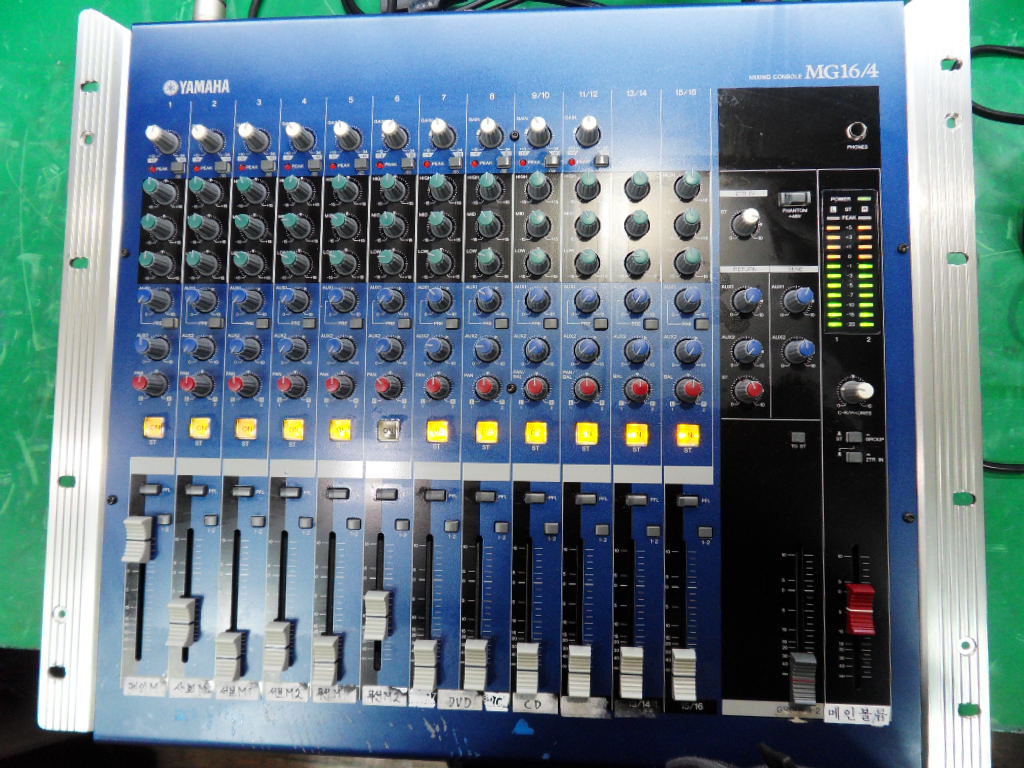Select channel 8 LOW EQ knob
Viewport: 1024px width, 768px height.
(x=488, y=261)
